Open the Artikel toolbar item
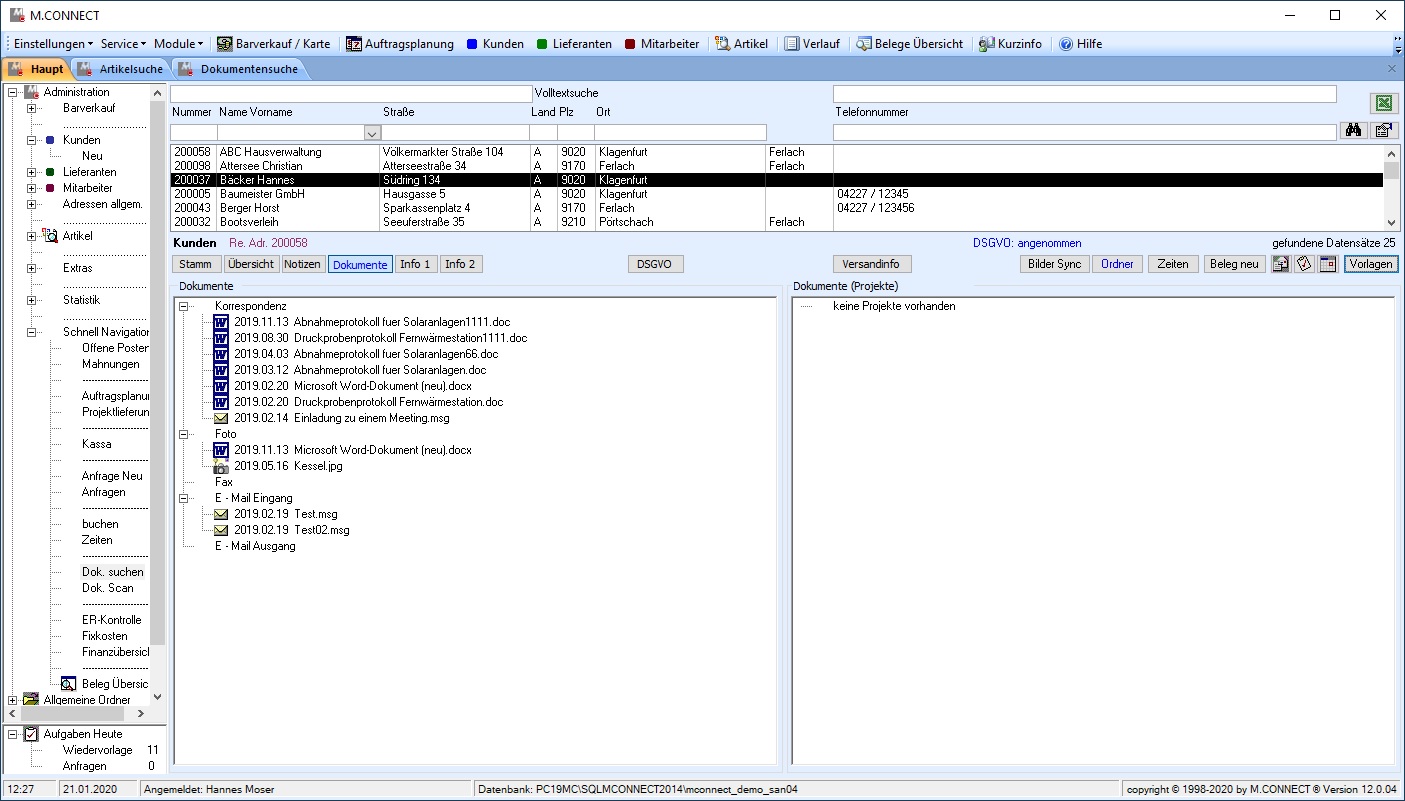 point(741,44)
